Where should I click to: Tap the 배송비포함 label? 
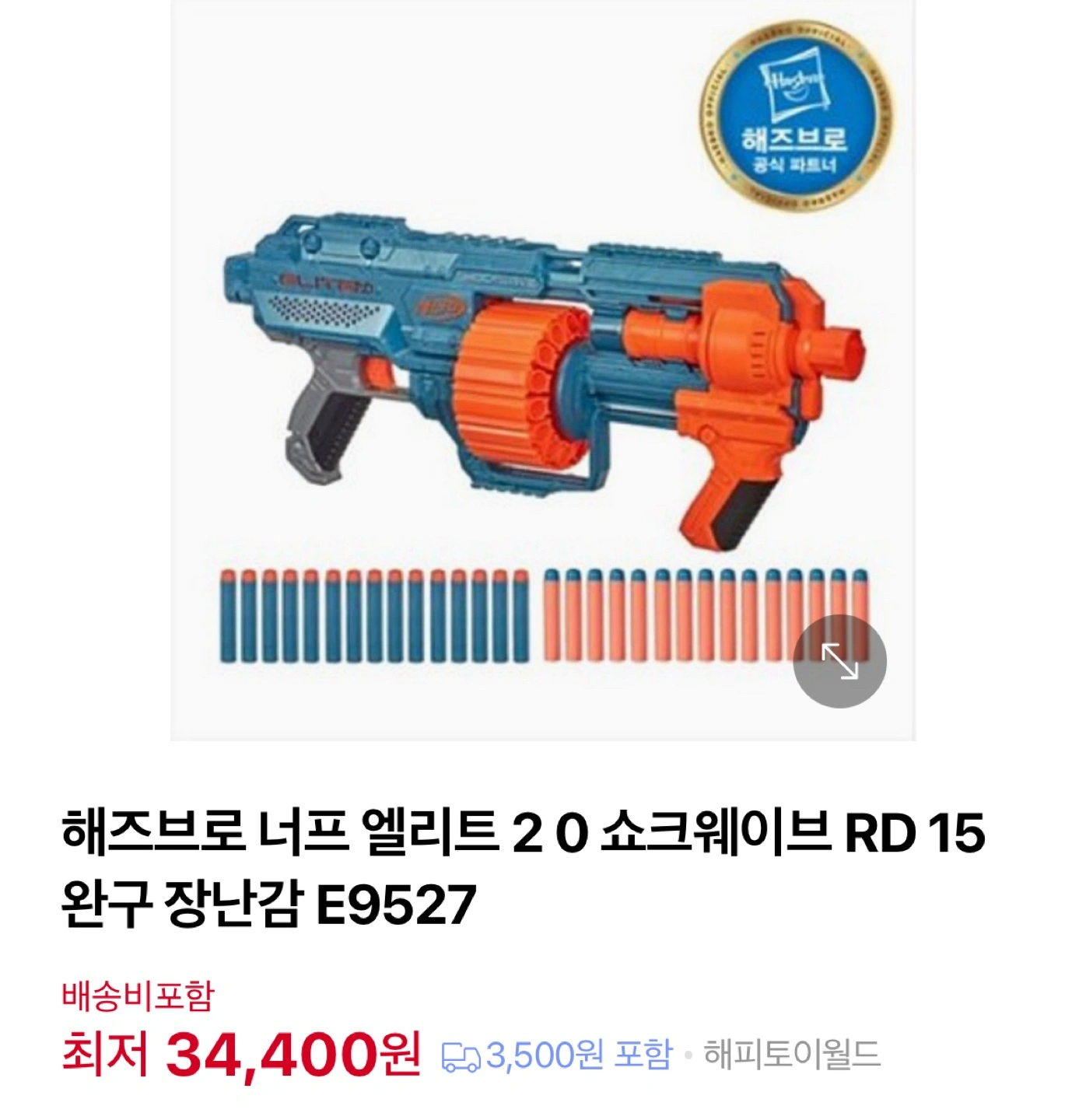click(x=138, y=996)
